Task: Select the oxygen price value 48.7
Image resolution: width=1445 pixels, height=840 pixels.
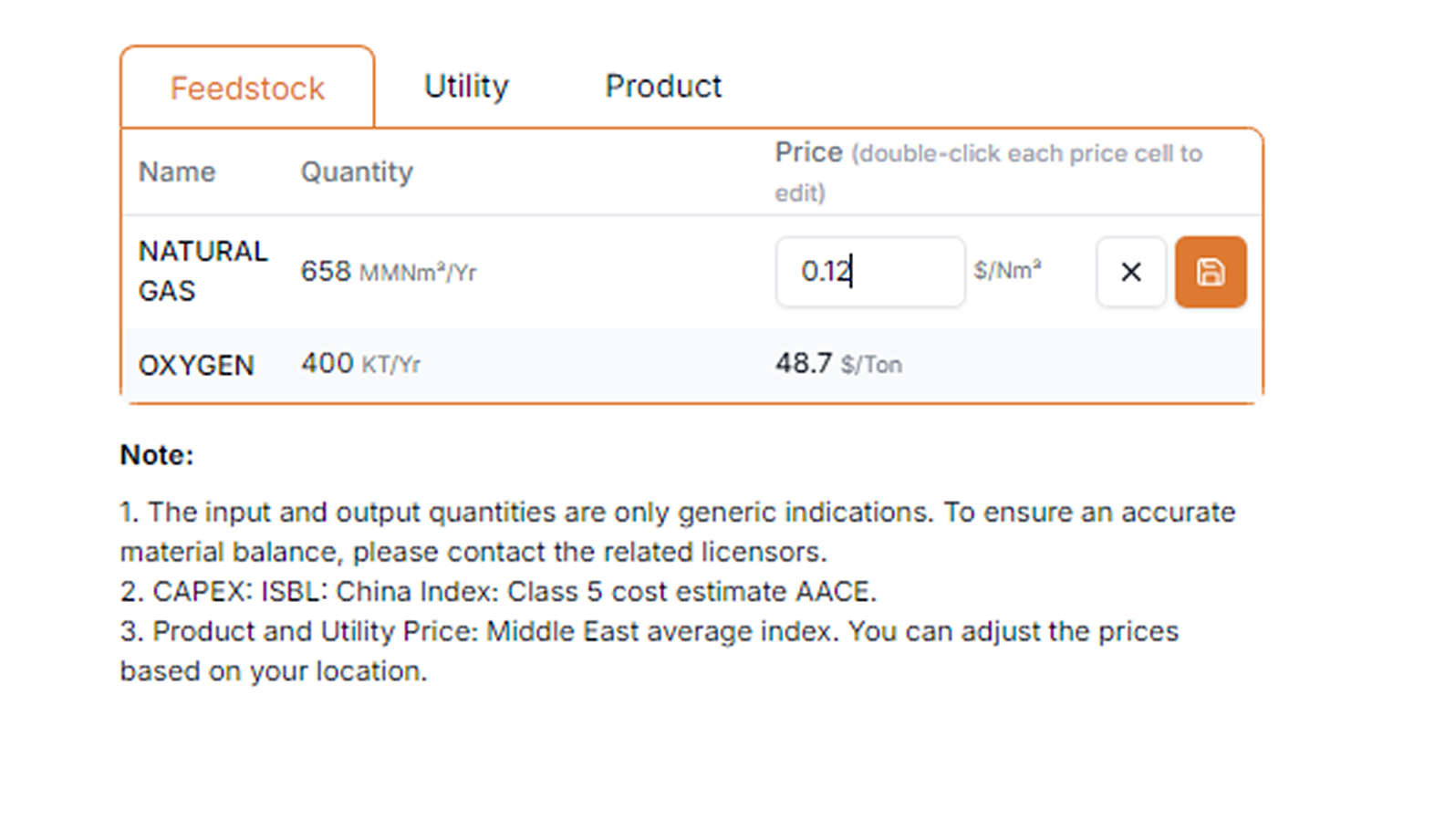Action: (x=804, y=364)
